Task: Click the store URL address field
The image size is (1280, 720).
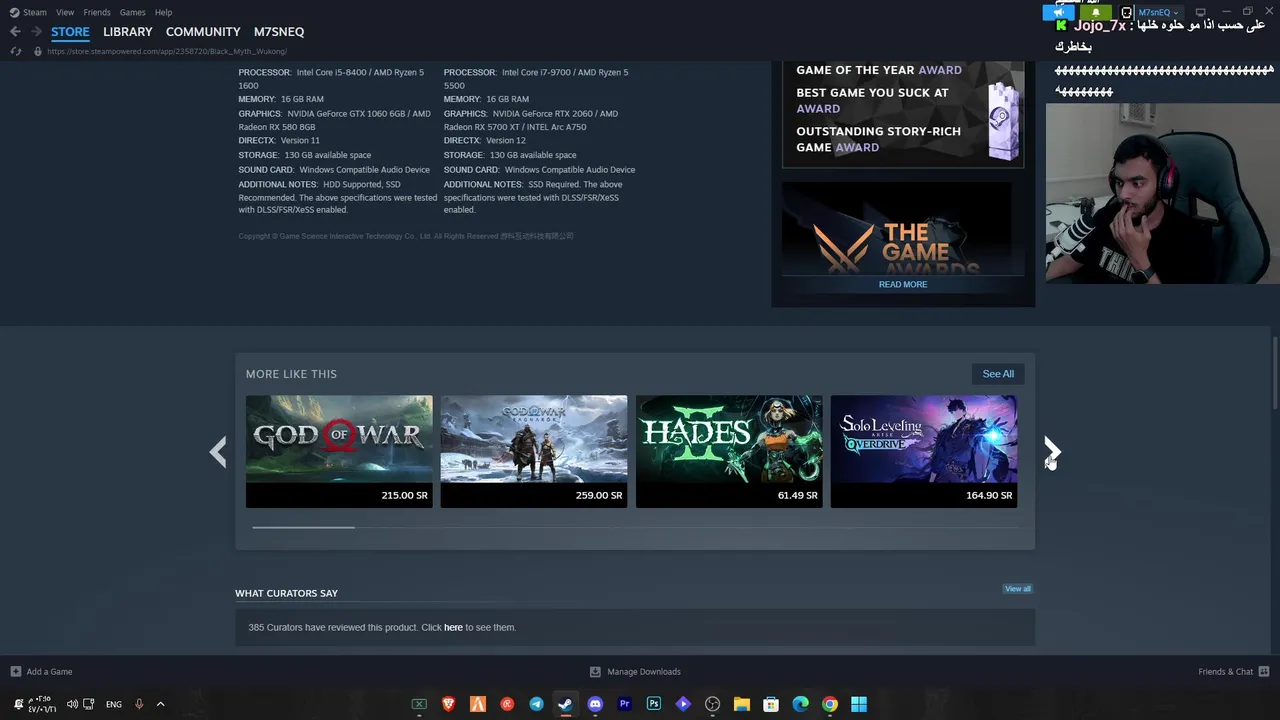Action: click(x=167, y=51)
